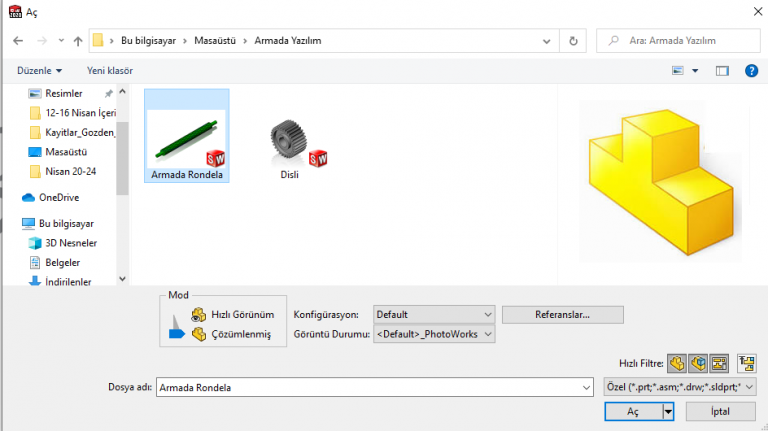Select Çözümlenmiş mode icon
This screenshot has height=431, width=768.
click(198, 334)
